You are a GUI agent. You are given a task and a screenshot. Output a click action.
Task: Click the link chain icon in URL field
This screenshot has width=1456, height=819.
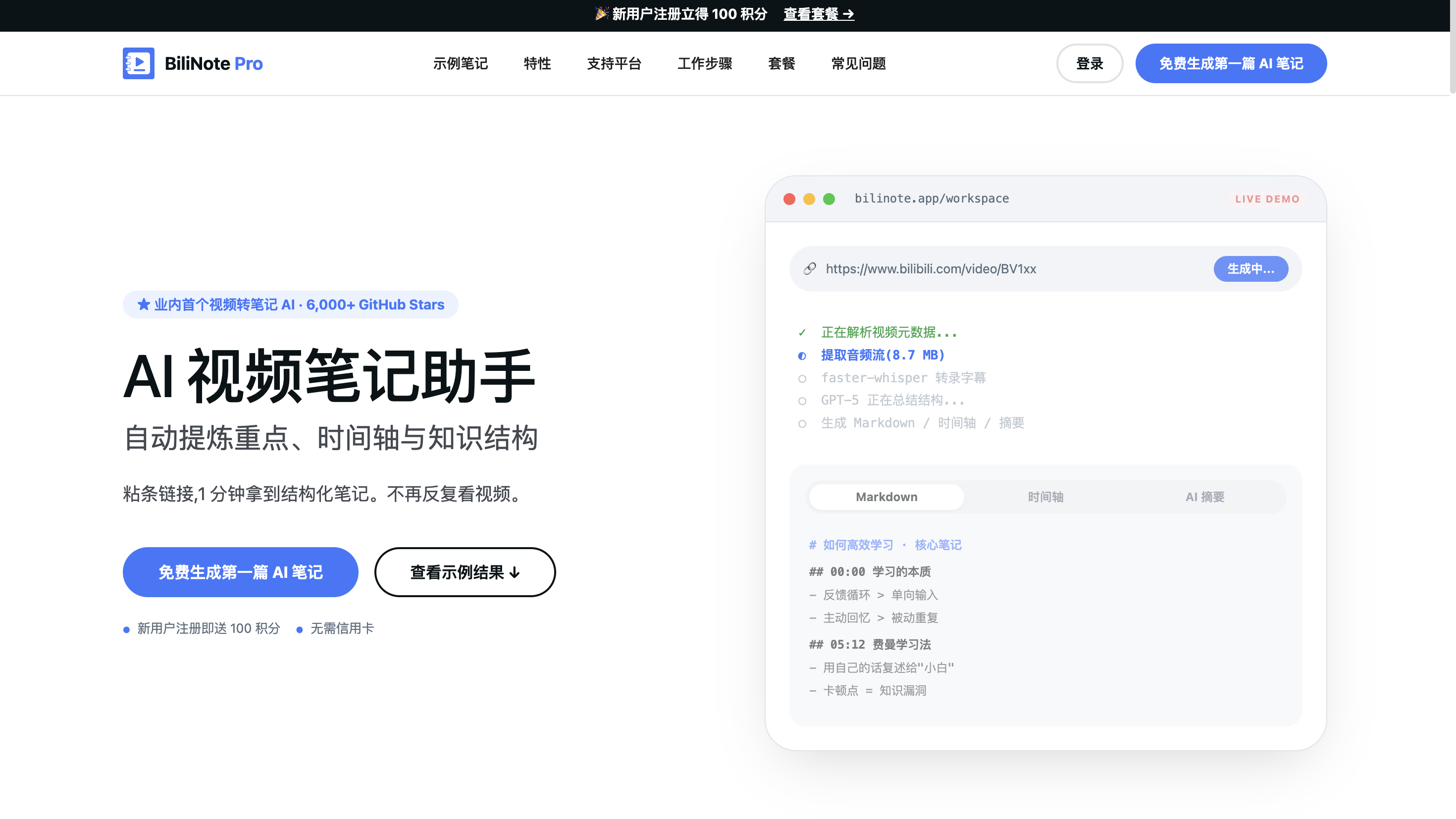pos(809,269)
